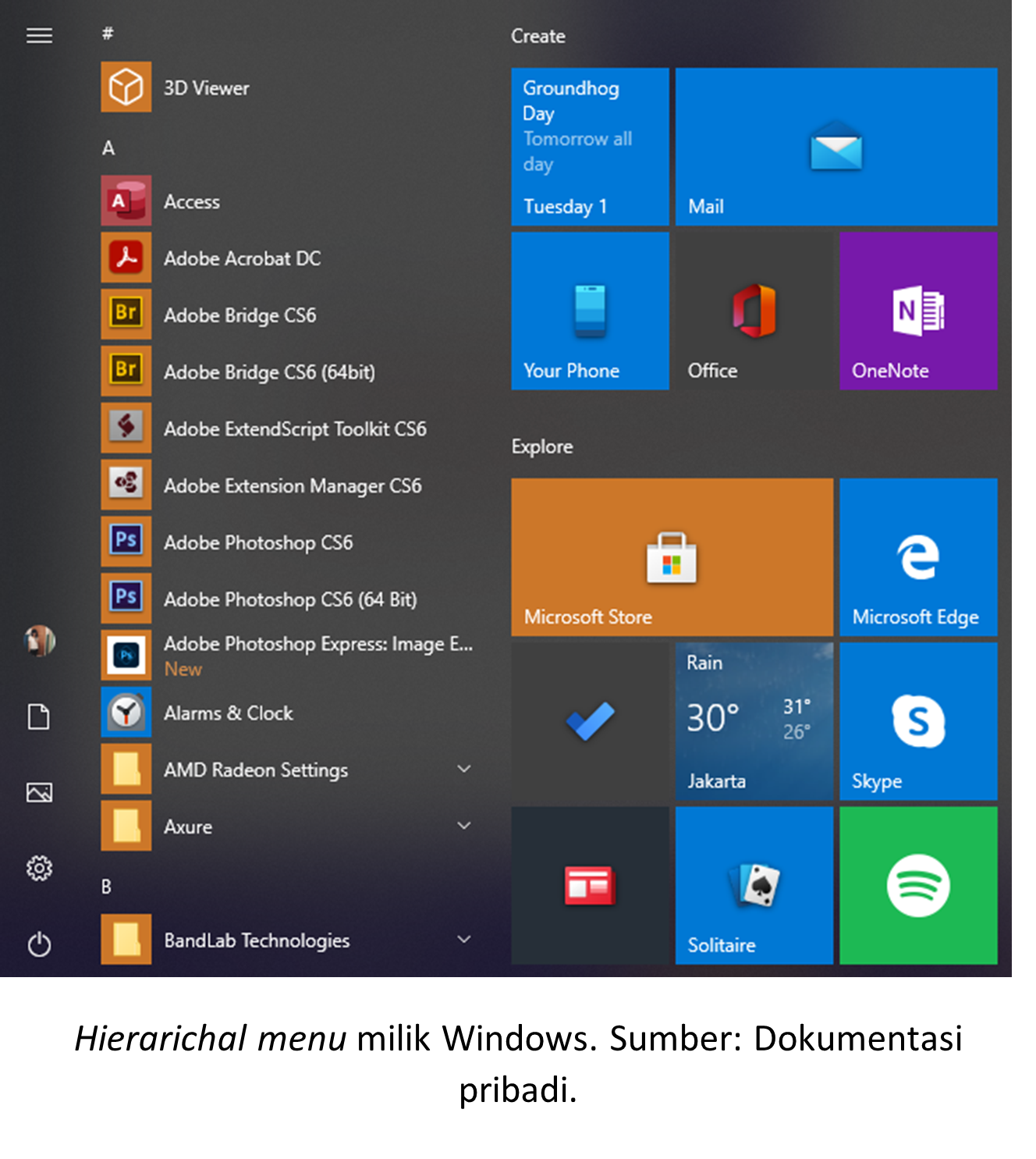The image size is (1036, 1159).
Task: Open Adobe ExtendScript Toolkit CS6 icon
Action: pos(126,428)
